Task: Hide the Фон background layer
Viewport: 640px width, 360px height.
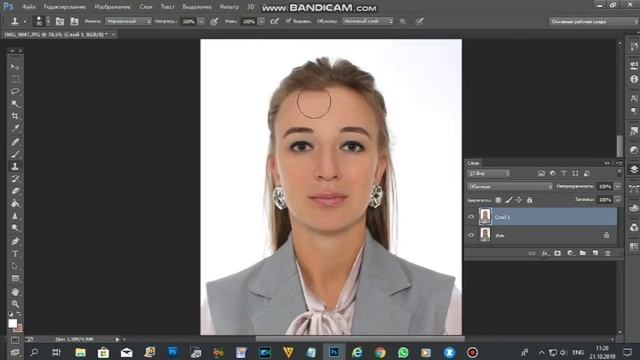Action: click(x=471, y=235)
